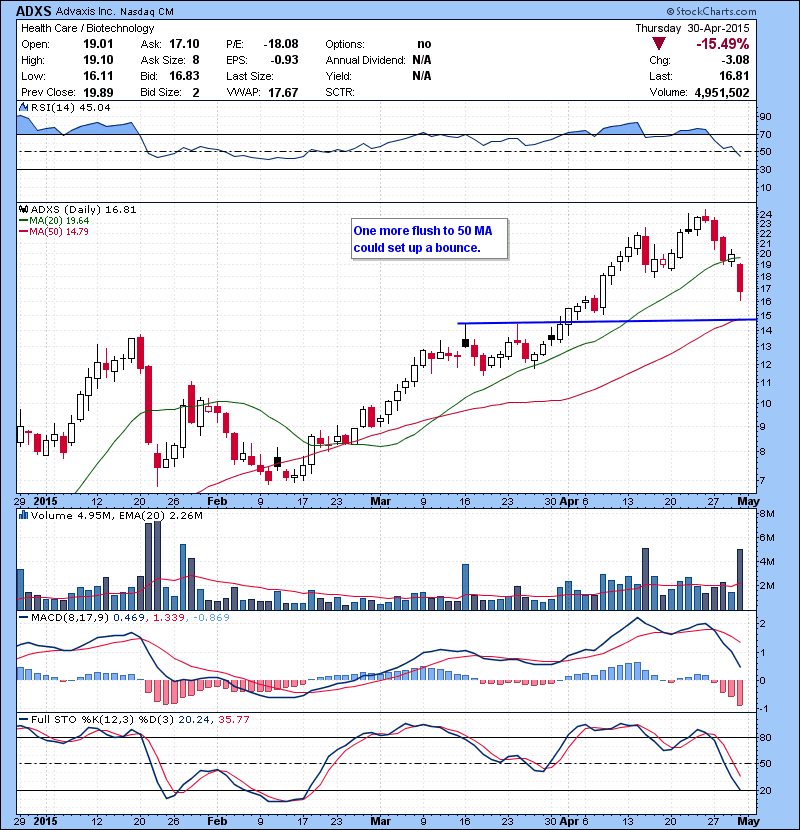Viewport: 800px width, 830px height.
Task: Click the last red candlestick on the chart
Action: pyautogui.click(x=740, y=281)
